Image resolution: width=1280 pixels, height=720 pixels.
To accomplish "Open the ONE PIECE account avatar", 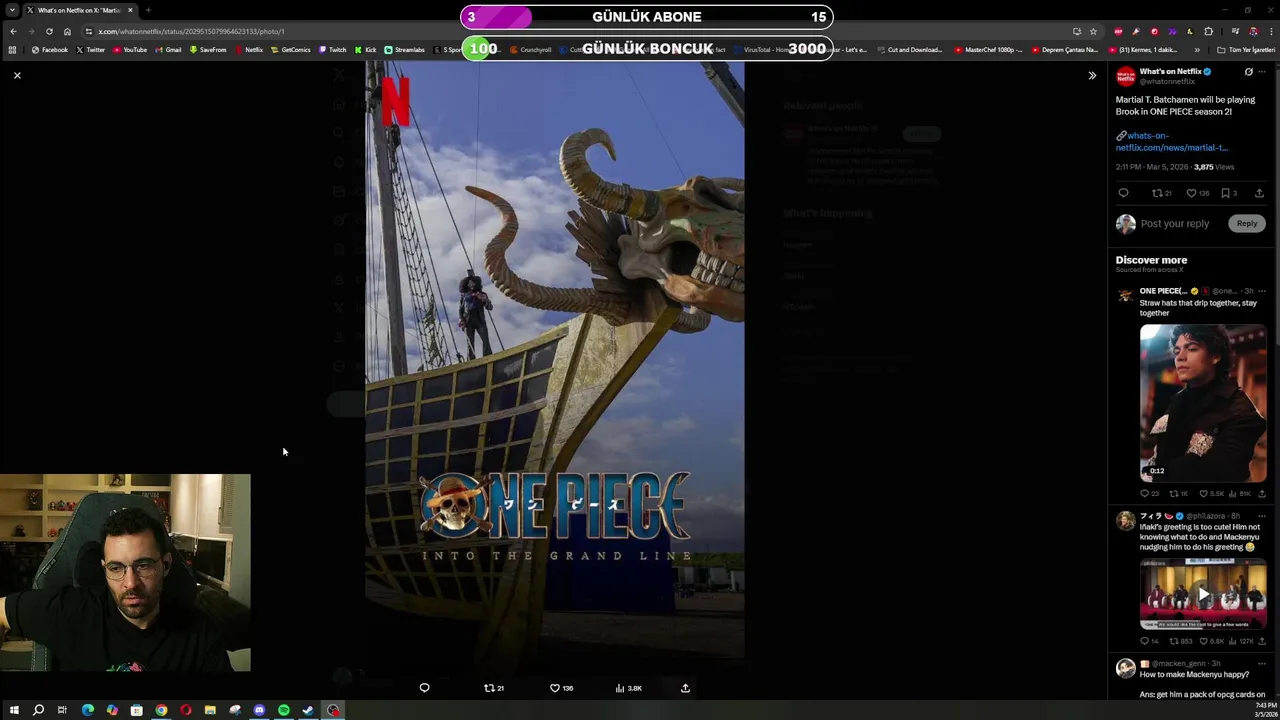I will point(1126,295).
